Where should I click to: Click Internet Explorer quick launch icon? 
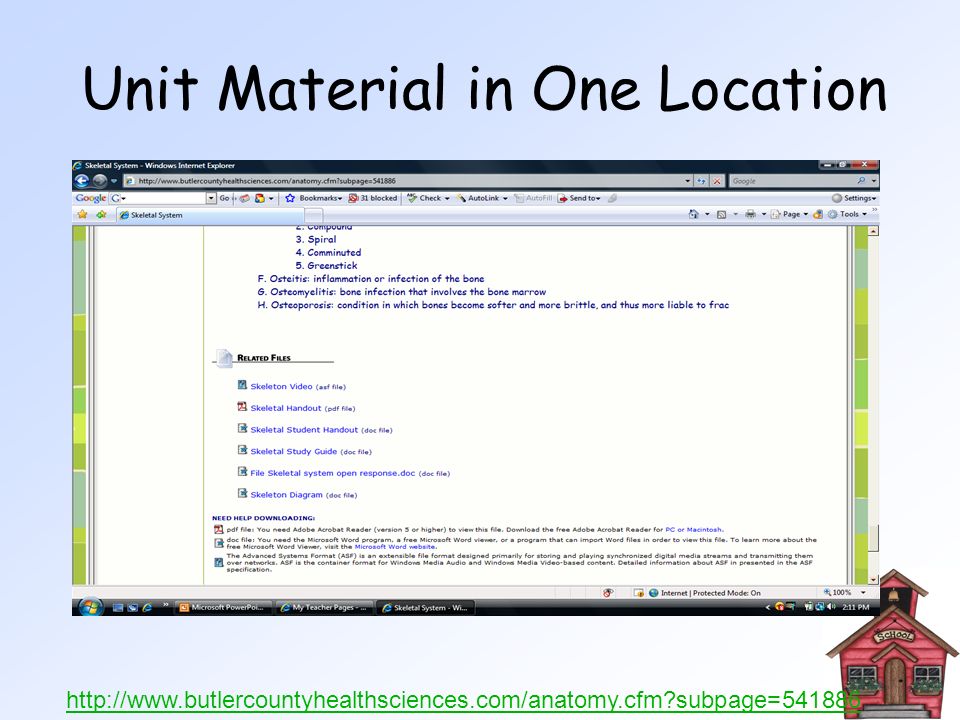(x=148, y=607)
